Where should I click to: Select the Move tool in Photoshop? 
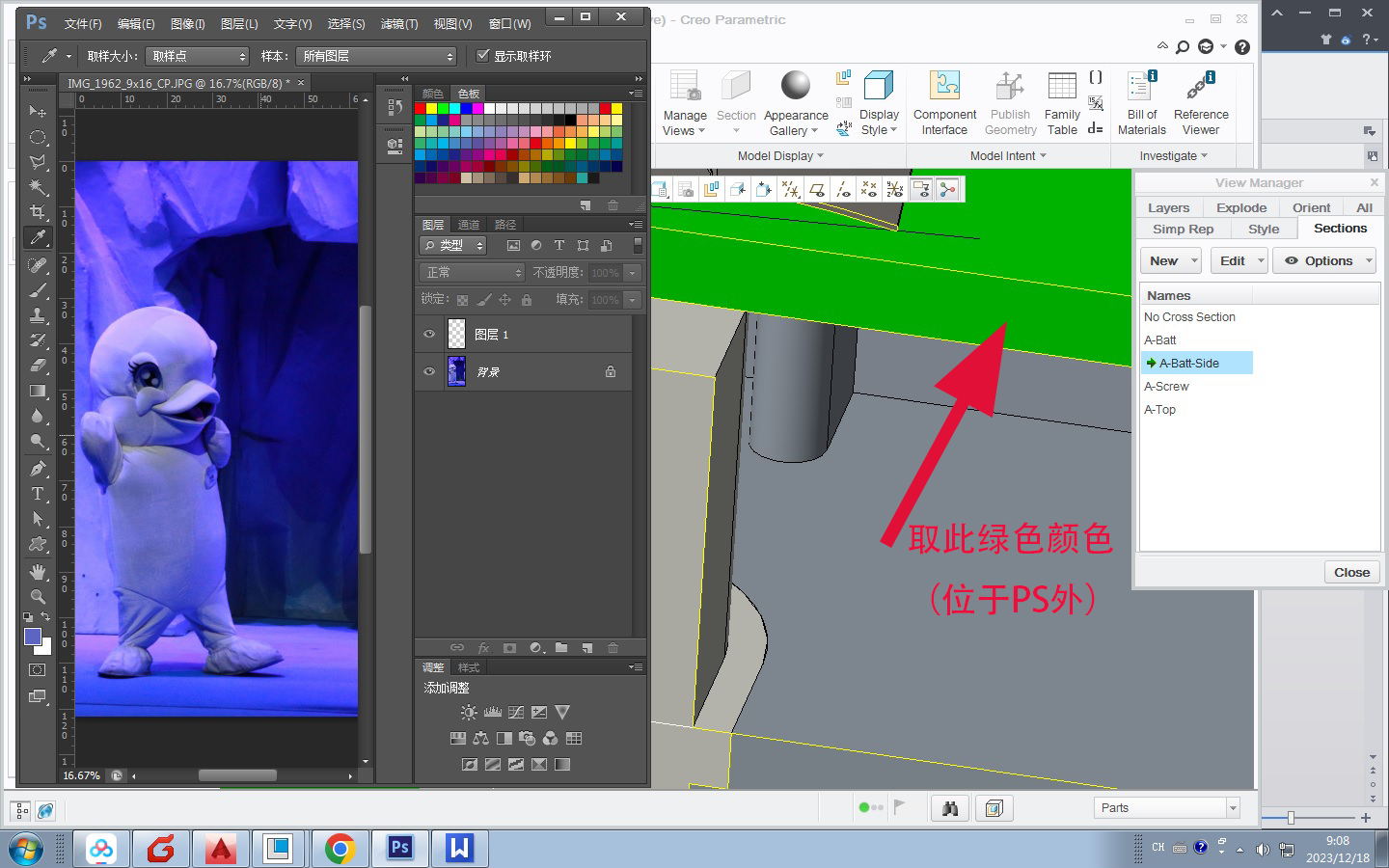[38, 112]
